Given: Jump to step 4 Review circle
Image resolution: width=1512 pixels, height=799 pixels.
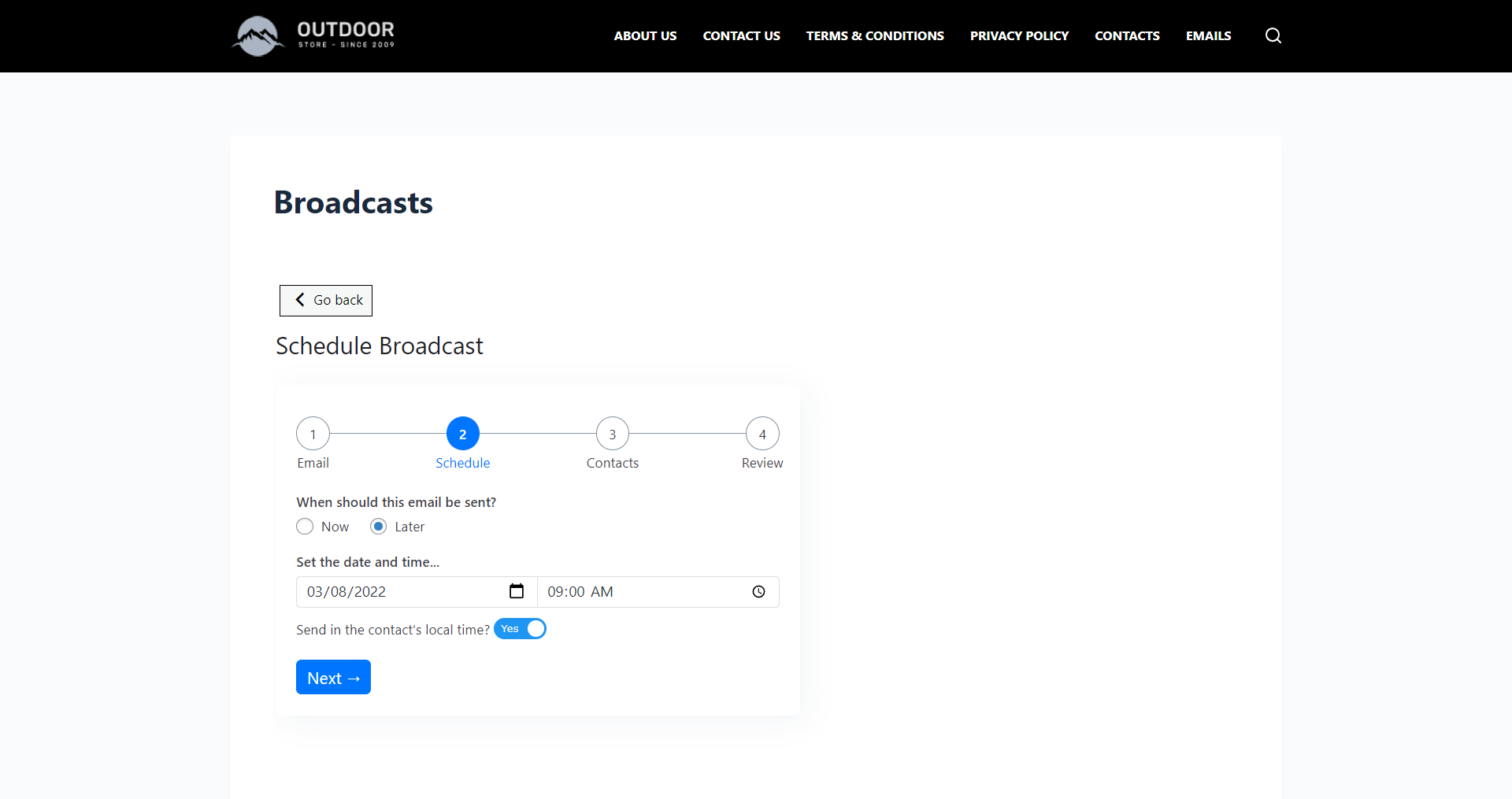Looking at the screenshot, I should 762,434.
